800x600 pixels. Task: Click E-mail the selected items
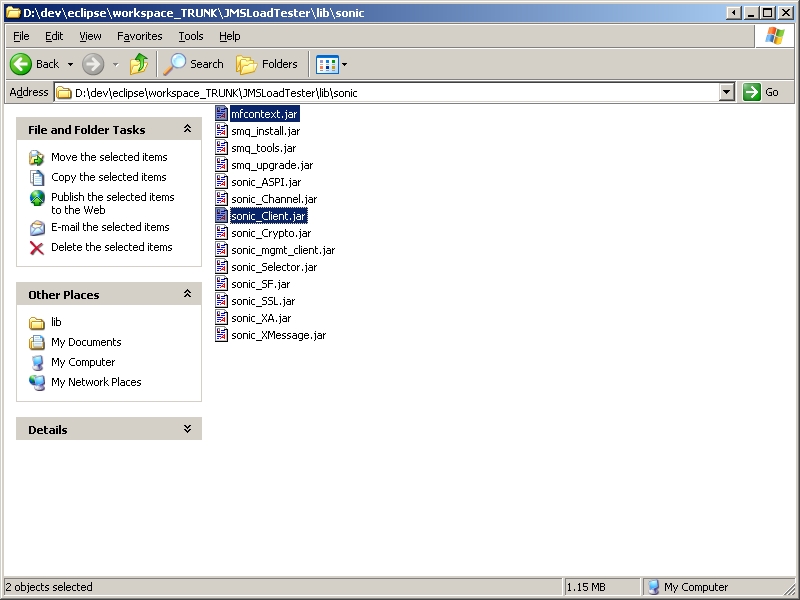click(x=110, y=227)
